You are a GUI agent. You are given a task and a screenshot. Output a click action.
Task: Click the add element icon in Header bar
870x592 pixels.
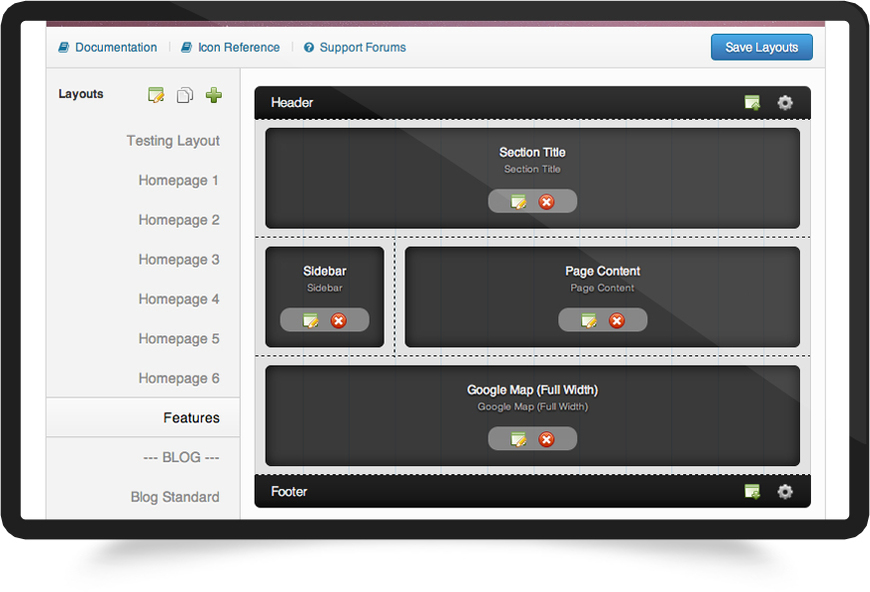coord(752,102)
